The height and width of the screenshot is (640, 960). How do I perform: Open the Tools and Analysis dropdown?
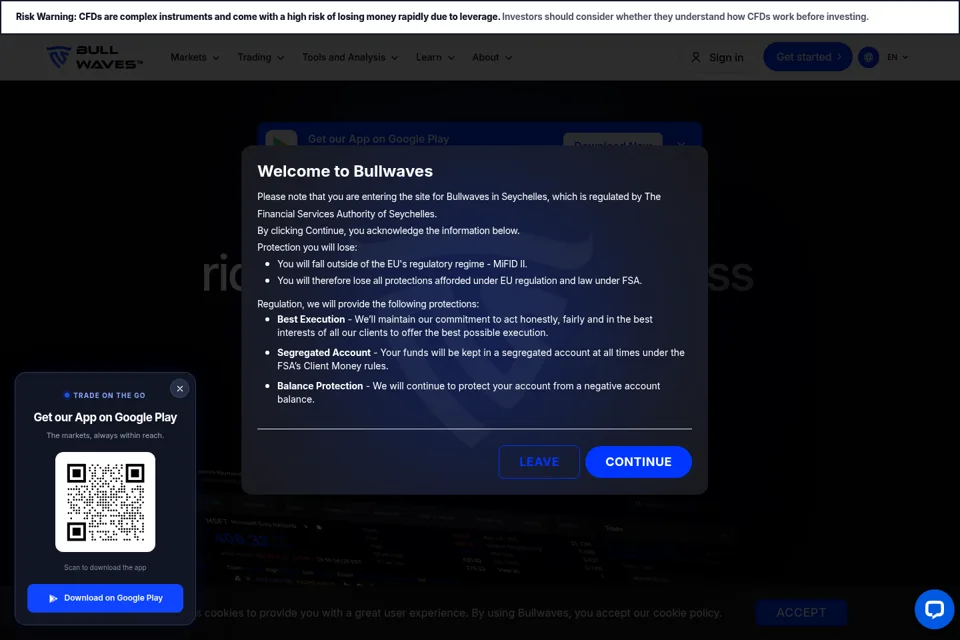pos(350,57)
